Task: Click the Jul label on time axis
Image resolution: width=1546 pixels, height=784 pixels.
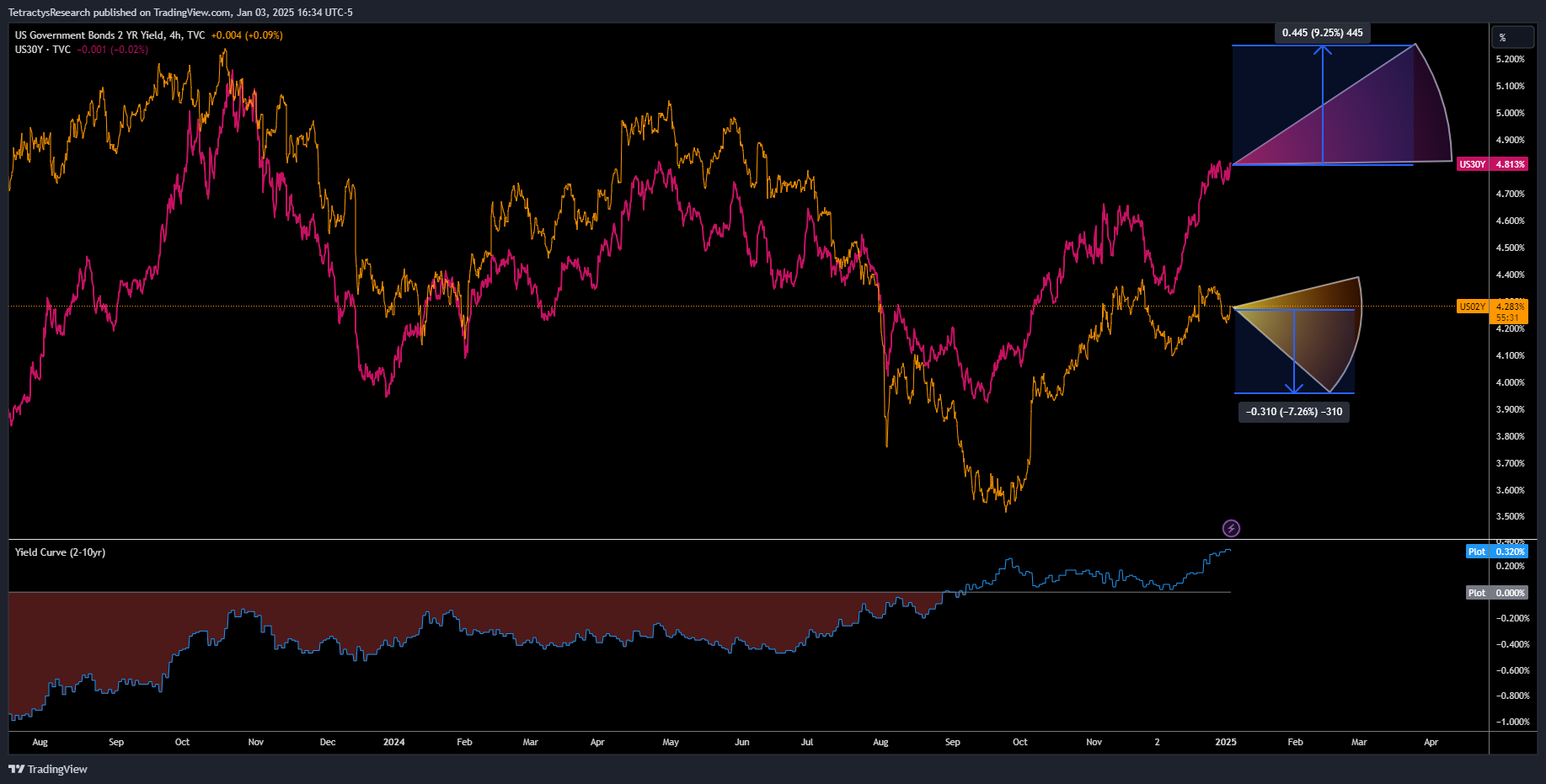Action: click(807, 742)
